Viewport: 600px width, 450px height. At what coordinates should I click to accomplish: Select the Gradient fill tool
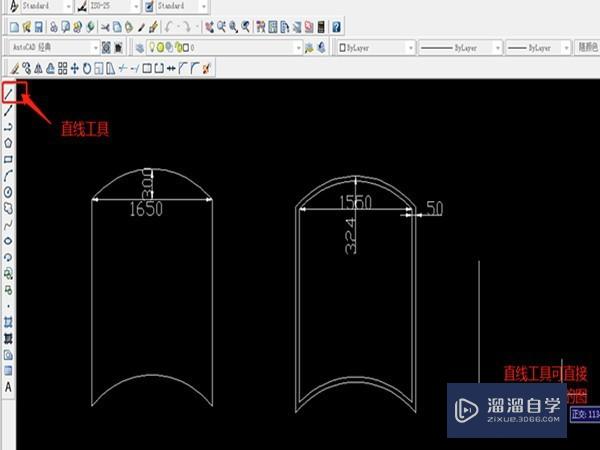click(x=8, y=338)
